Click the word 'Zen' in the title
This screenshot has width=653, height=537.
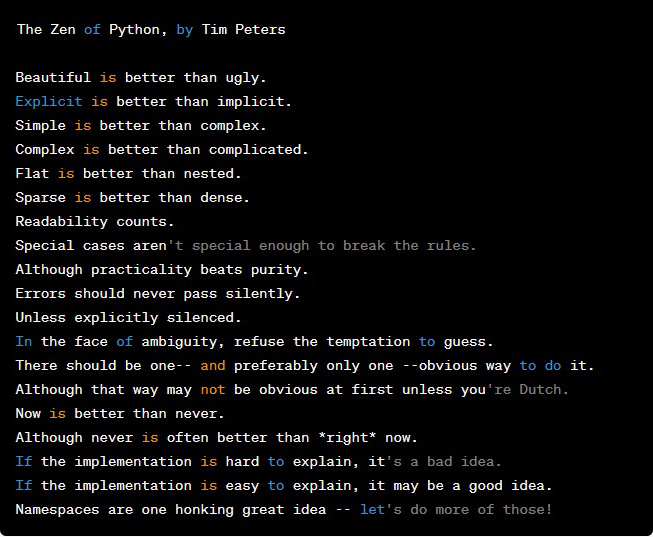point(62,30)
